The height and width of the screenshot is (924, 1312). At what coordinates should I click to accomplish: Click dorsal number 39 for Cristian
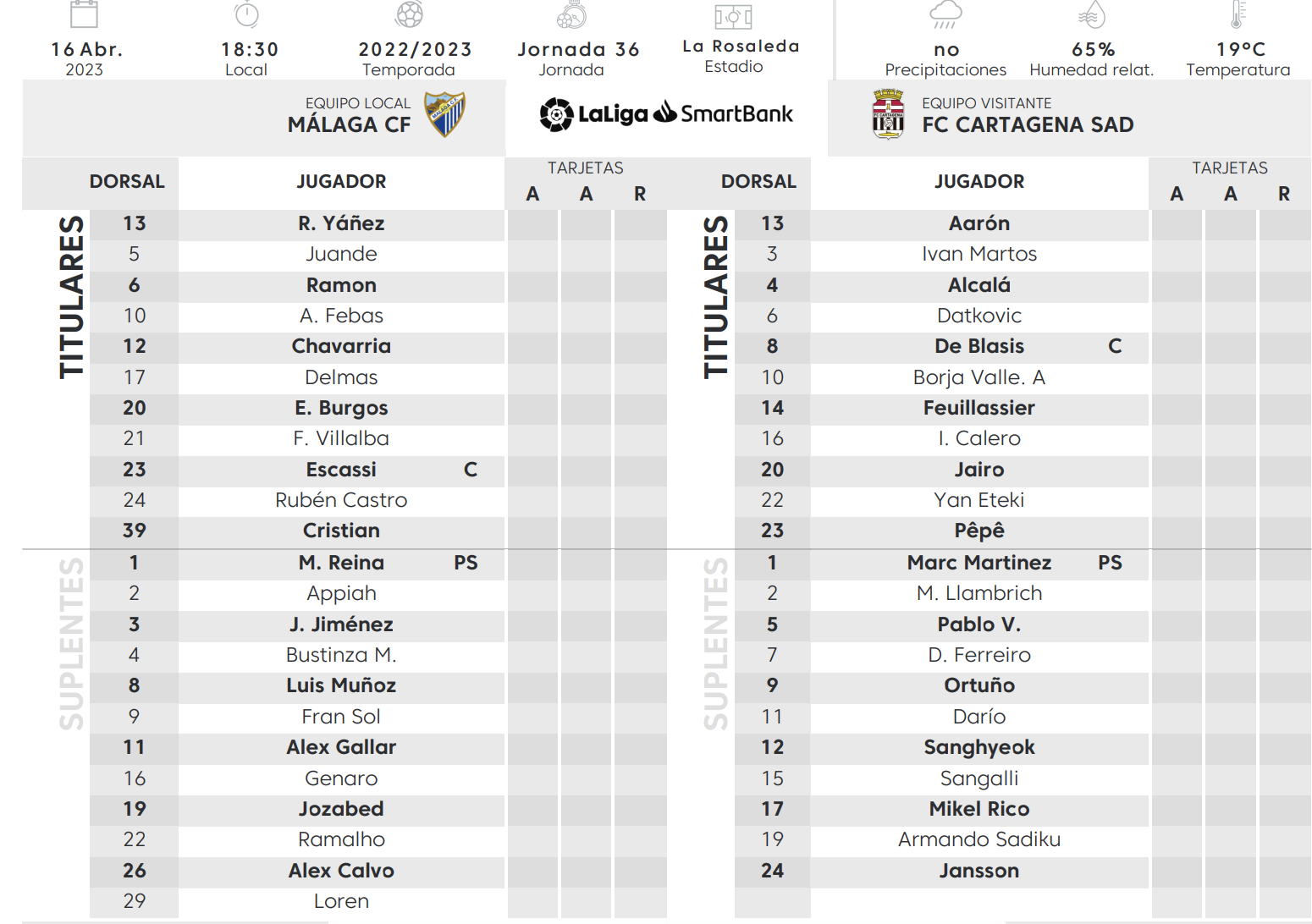135,531
